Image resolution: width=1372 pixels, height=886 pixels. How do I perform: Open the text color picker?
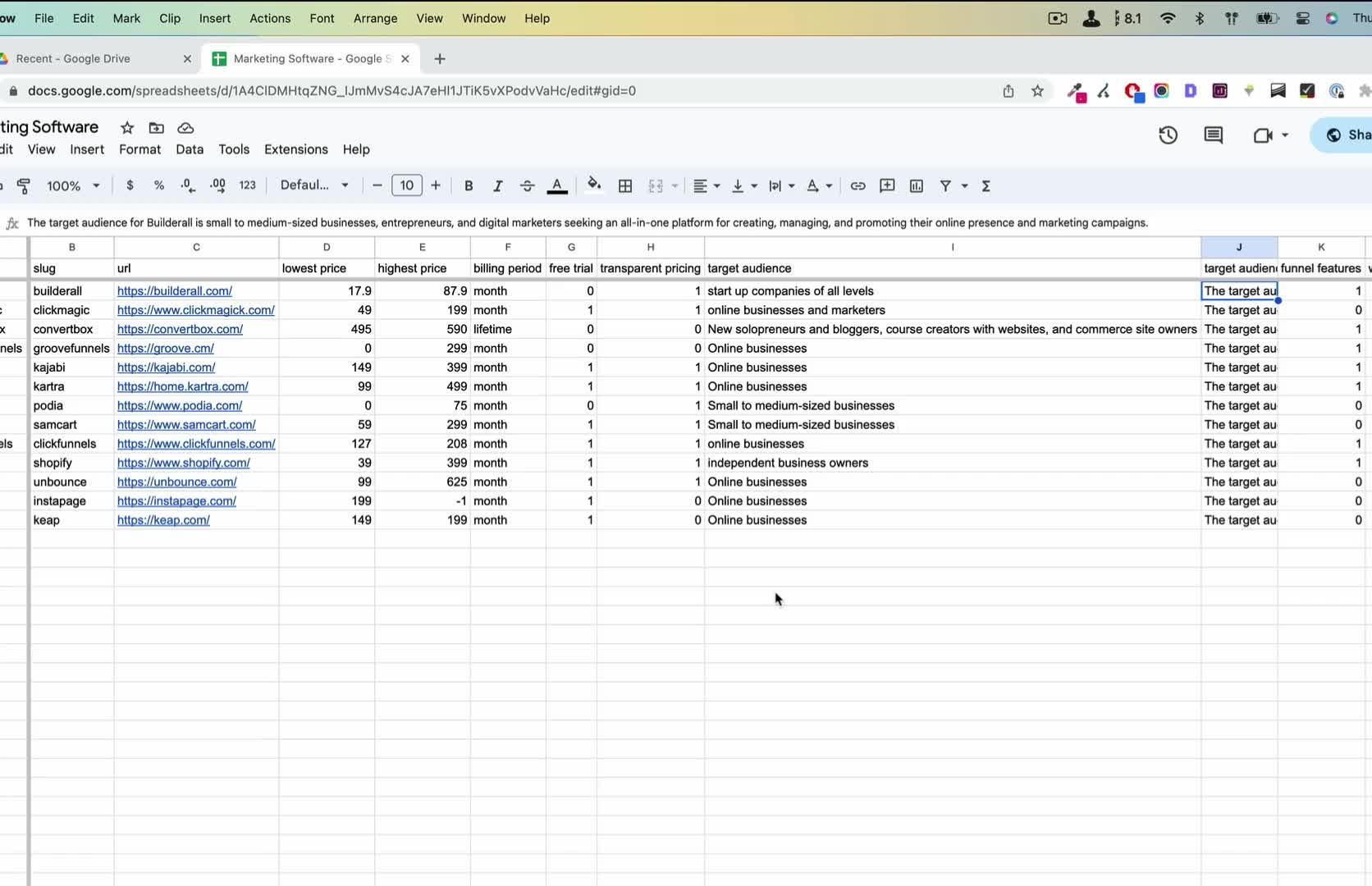click(x=557, y=185)
